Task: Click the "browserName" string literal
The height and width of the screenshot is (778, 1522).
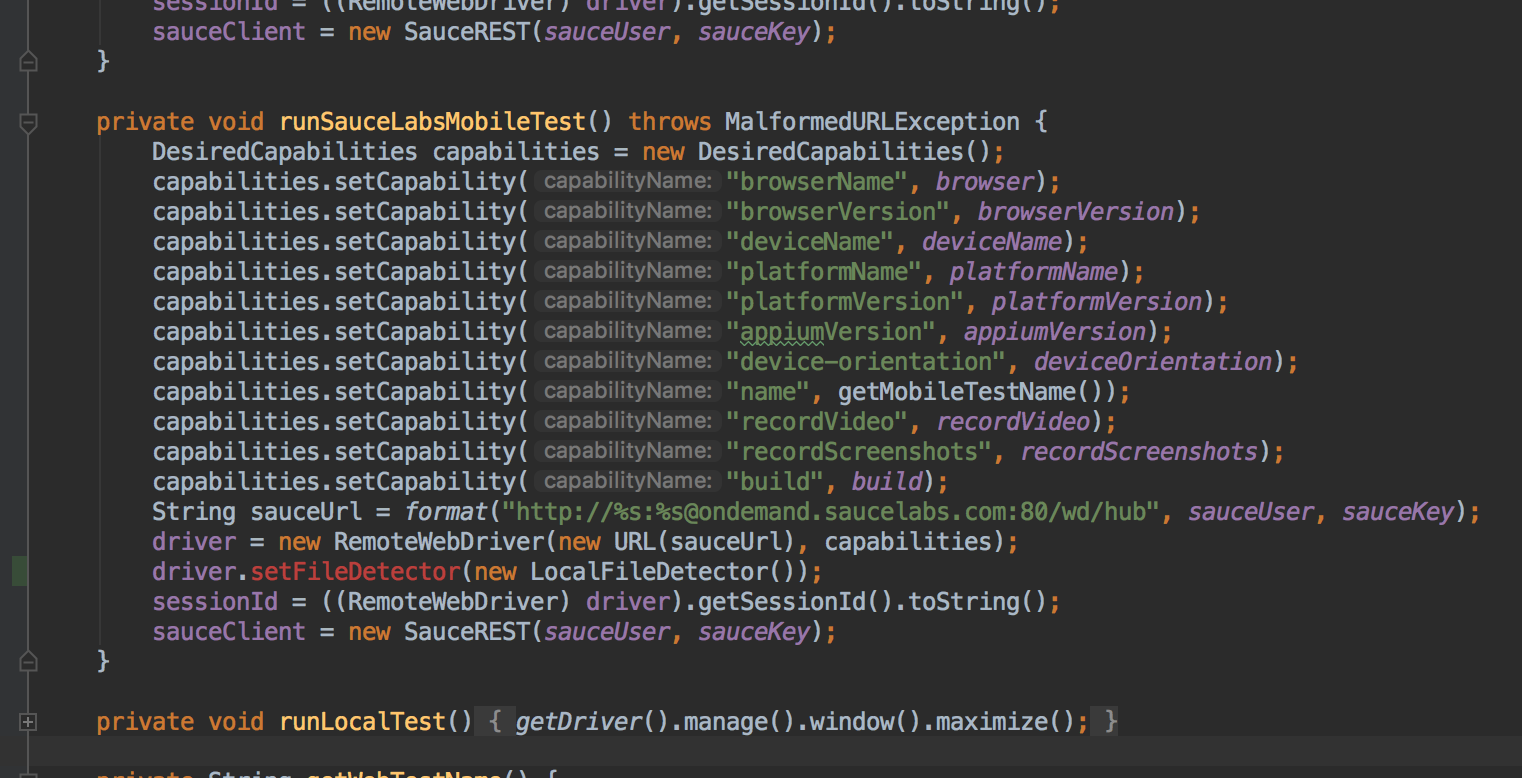Action: [816, 182]
